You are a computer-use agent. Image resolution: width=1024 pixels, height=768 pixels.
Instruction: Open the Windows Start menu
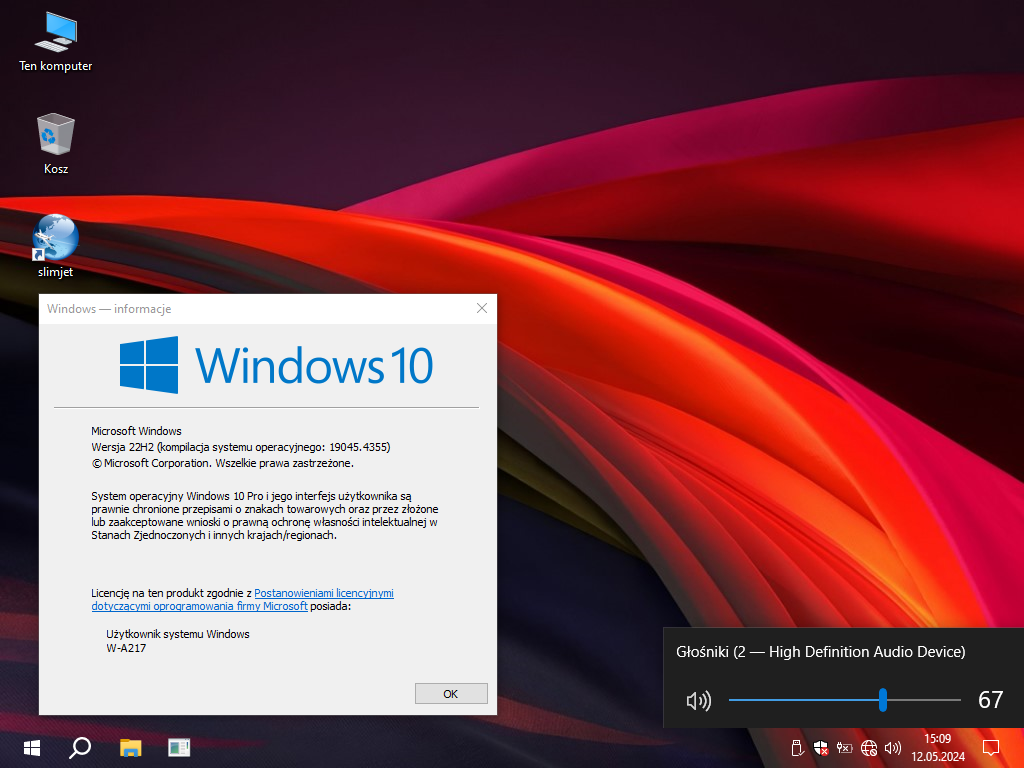31,747
